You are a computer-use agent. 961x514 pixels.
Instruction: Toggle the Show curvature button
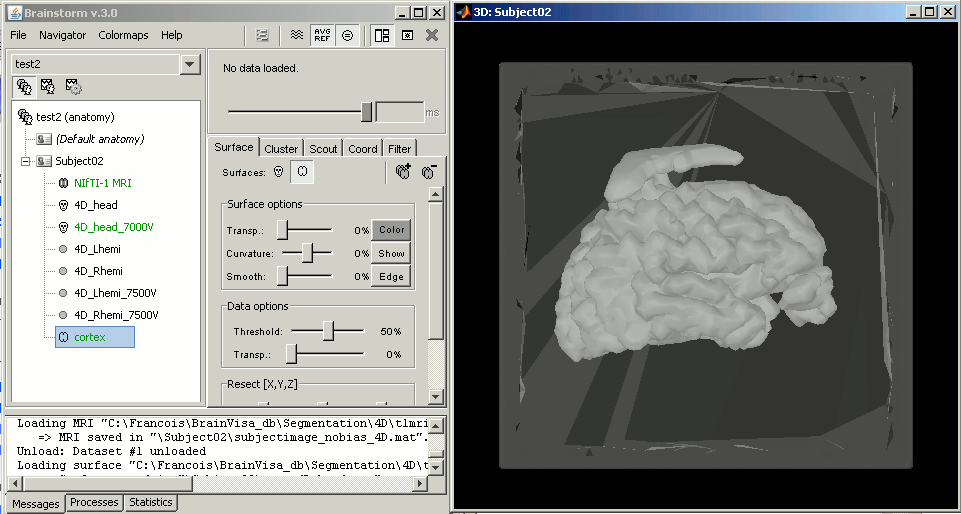[x=391, y=254]
